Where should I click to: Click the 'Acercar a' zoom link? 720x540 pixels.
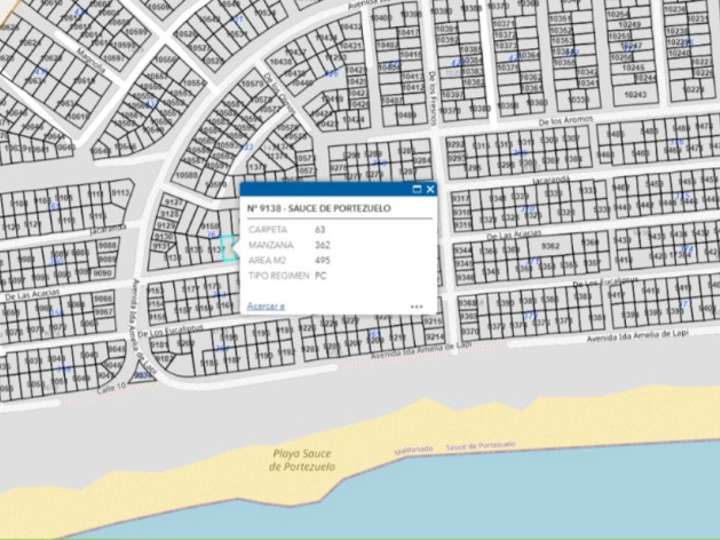point(266,306)
